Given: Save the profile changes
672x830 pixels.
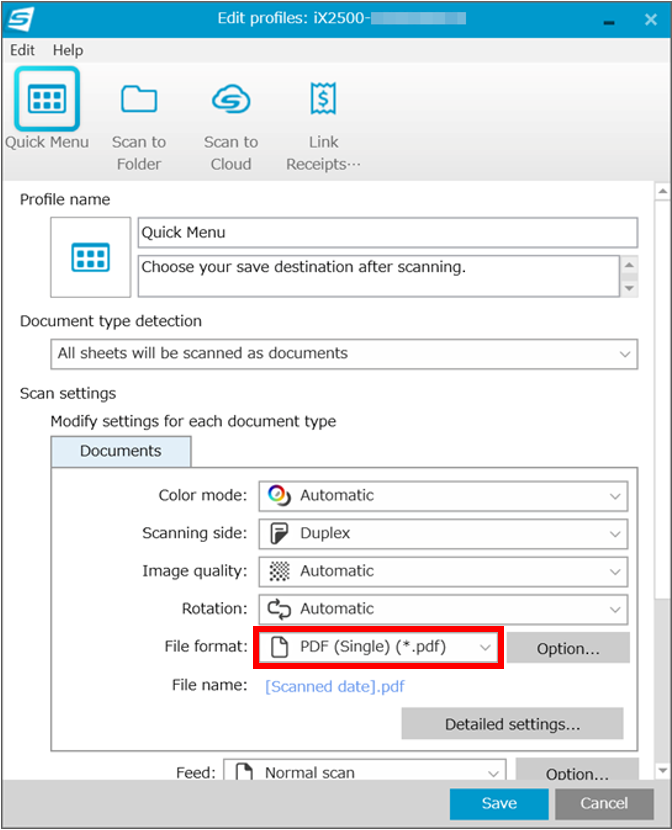Looking at the screenshot, I should coord(499,804).
